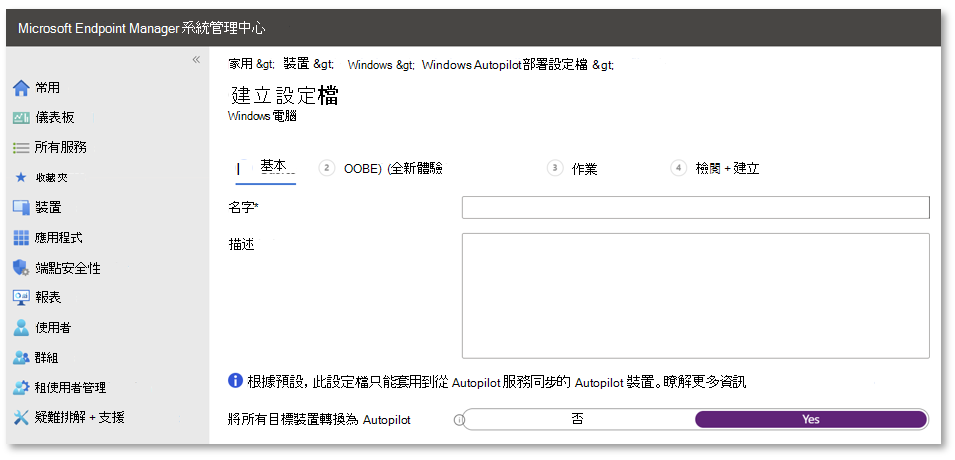Go to 家用 in the breadcrumb
955x460 pixels.
pyautogui.click(x=241, y=64)
